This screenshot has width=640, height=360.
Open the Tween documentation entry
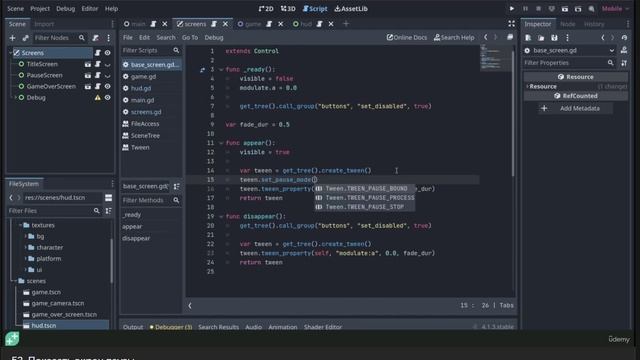pos(140,147)
